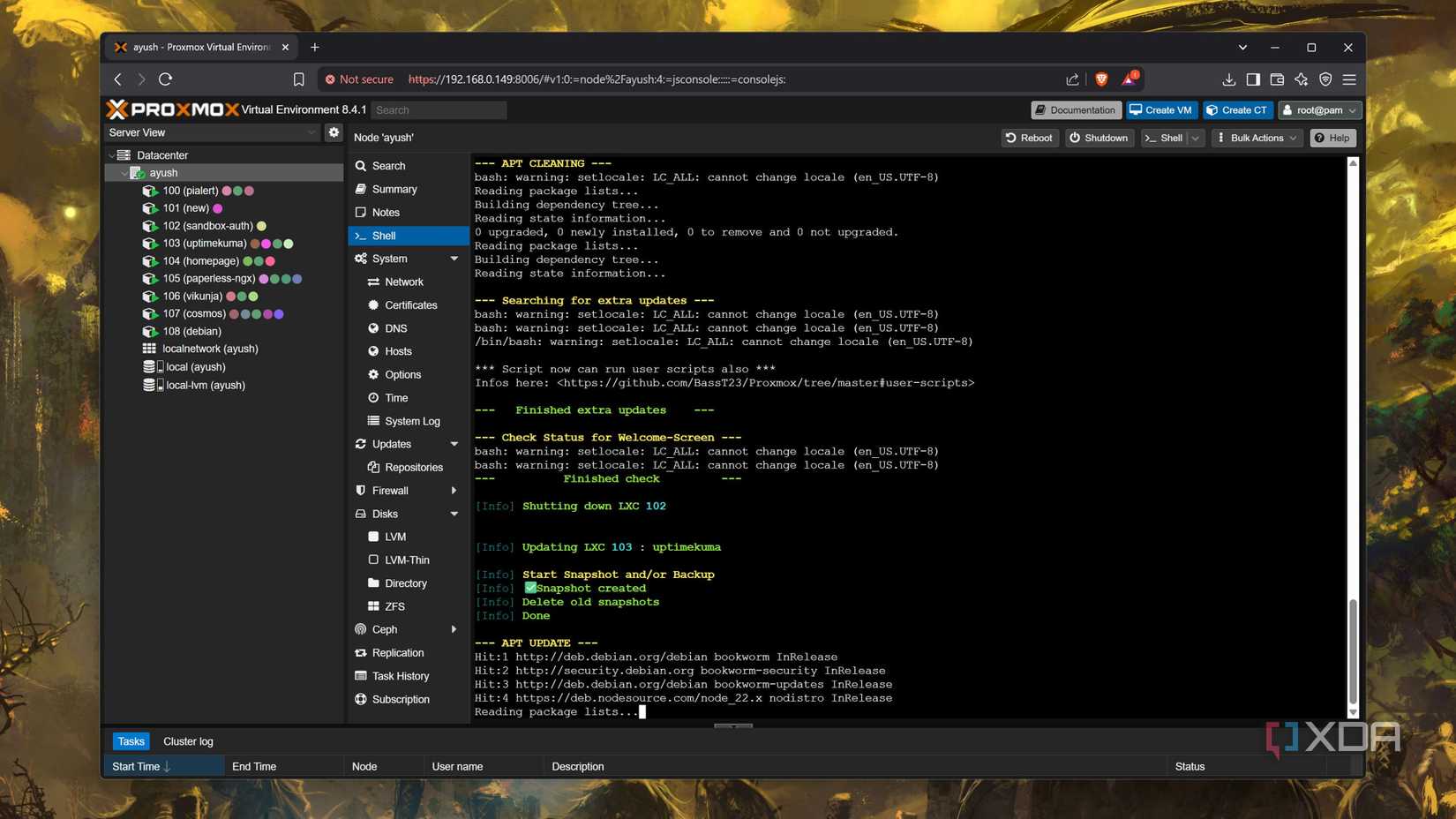Click the Proxmox search input field

tap(439, 110)
